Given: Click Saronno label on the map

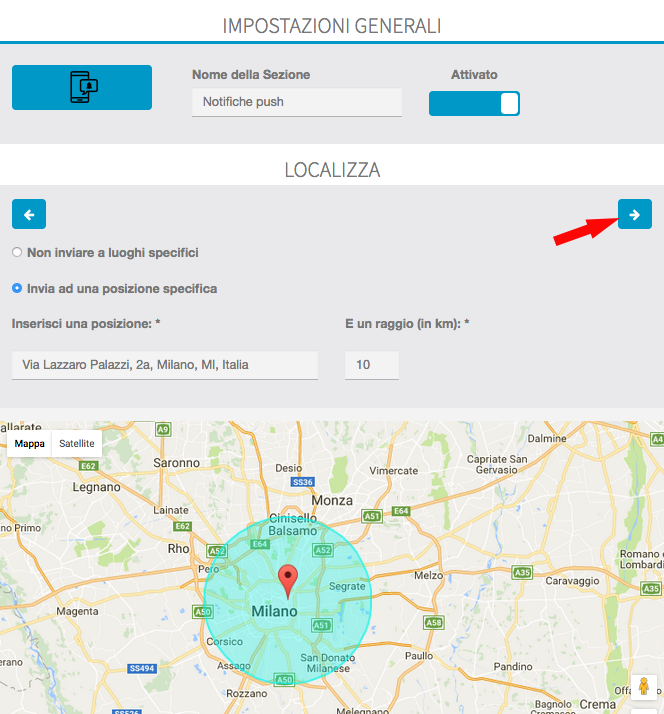Looking at the screenshot, I should (x=179, y=464).
